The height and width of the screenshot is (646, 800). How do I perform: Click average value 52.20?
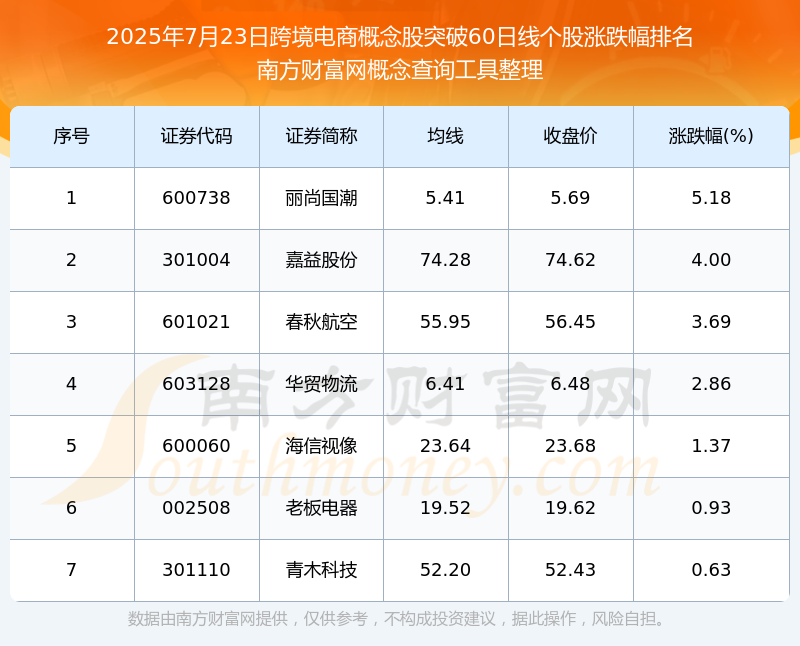(445, 570)
